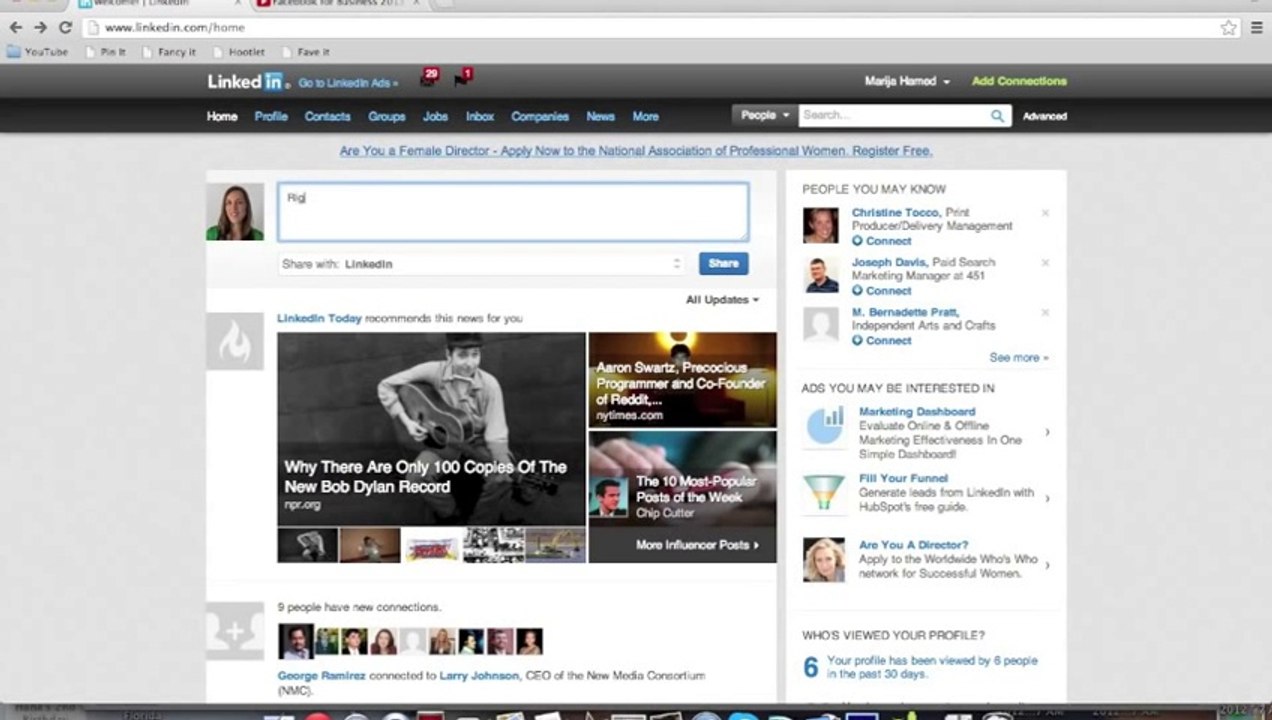Screen dimensions: 1272x720
Task: Click Add Connections link
Action: point(1019,81)
